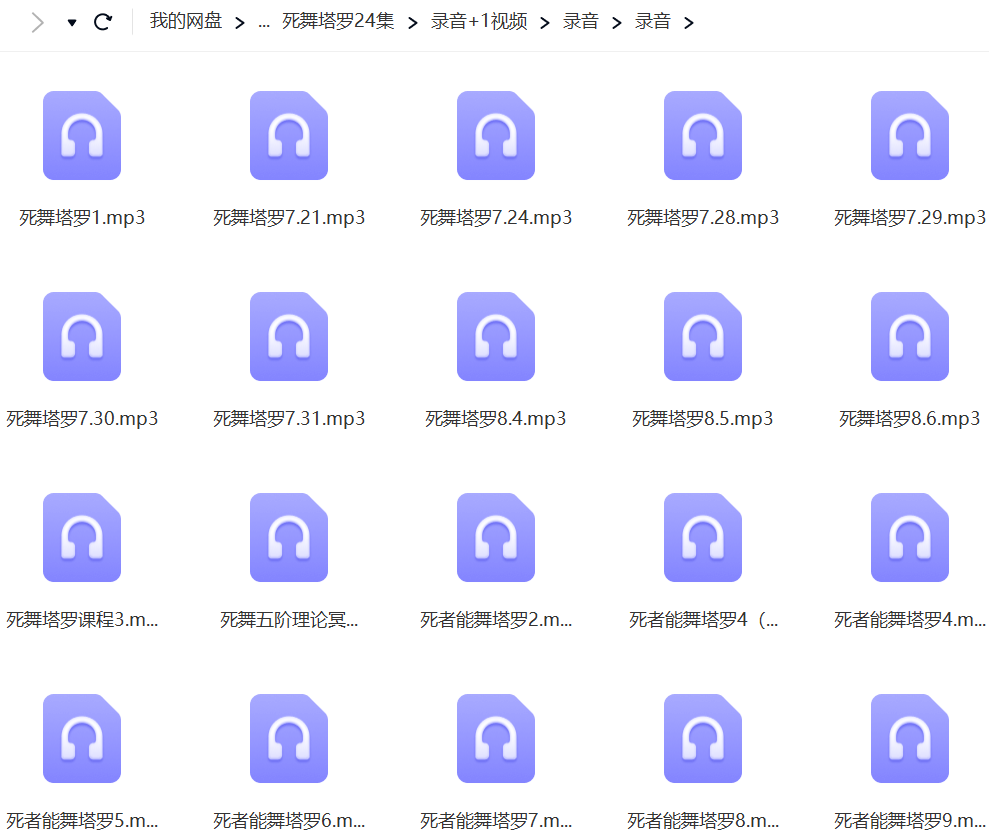Select audio file icon 死舞塔罗8.4.mp3

tap(496, 336)
